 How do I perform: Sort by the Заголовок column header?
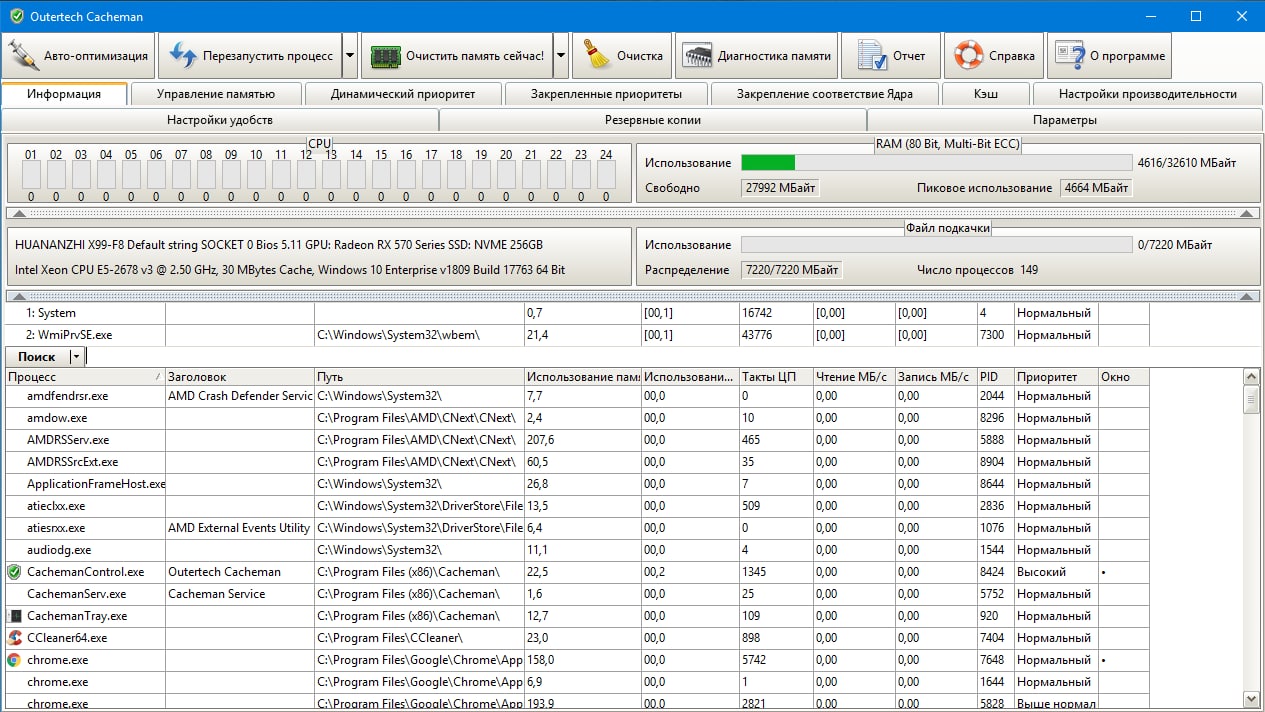[240, 377]
